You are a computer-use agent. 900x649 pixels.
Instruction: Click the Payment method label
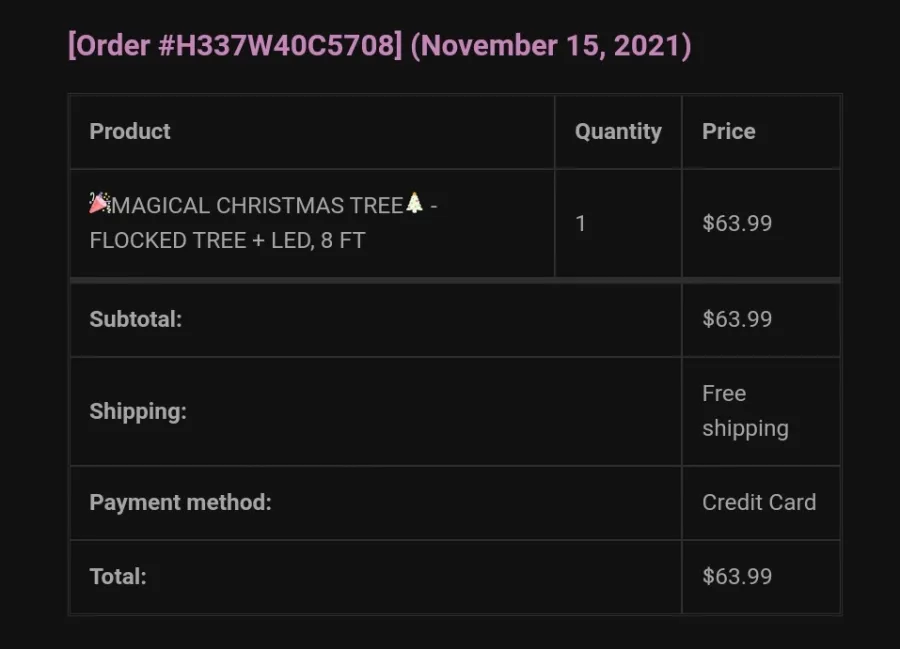pos(180,502)
